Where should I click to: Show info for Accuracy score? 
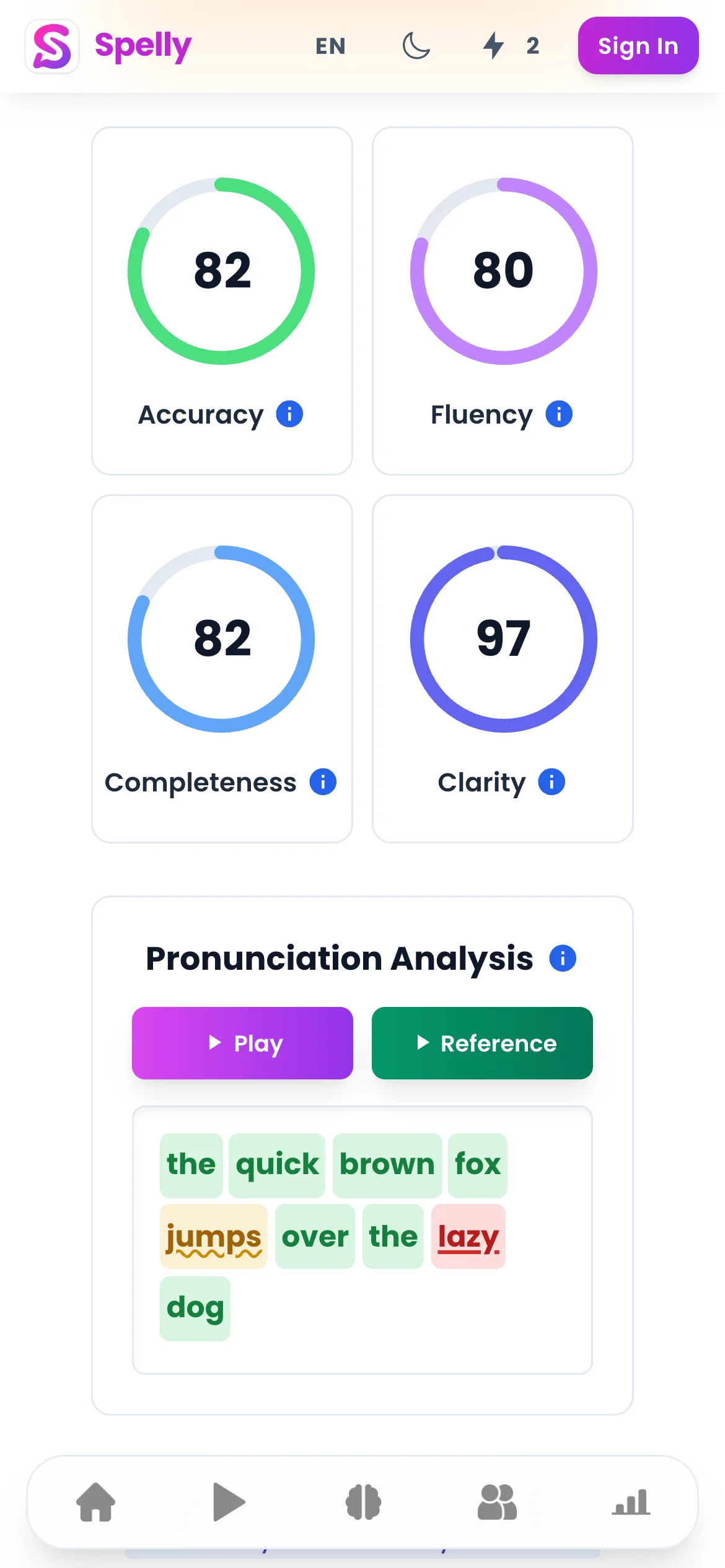click(289, 414)
